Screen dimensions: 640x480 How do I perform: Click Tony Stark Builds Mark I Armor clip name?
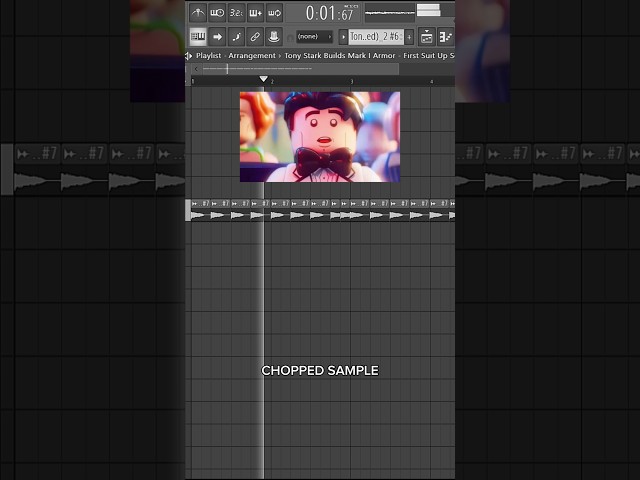coord(340,56)
